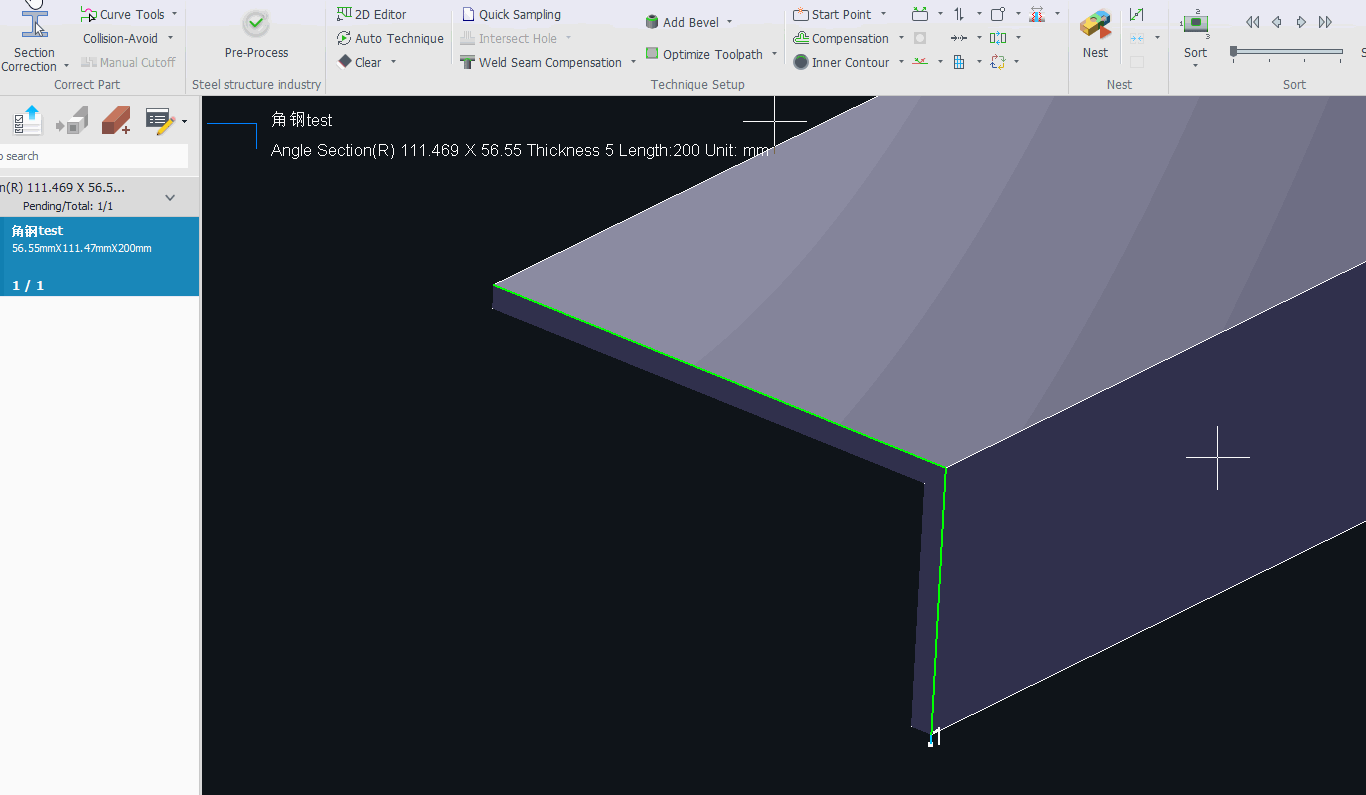Step forward with single right arrow
The width and height of the screenshot is (1366, 795).
[x=1301, y=22]
